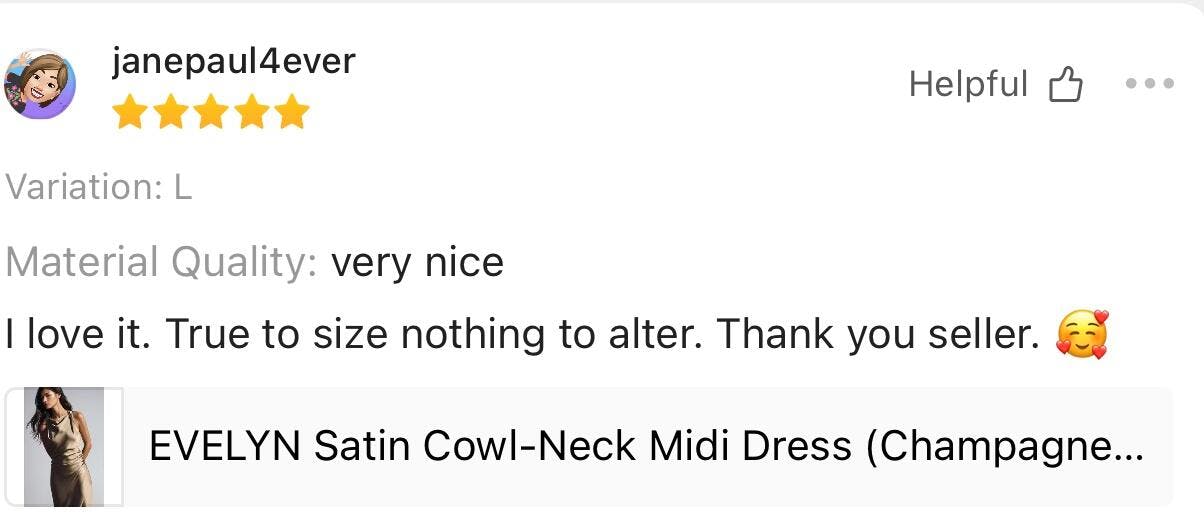Click the "(Champagne…" truncated title end
1204x515 pixels.
click(1004, 446)
